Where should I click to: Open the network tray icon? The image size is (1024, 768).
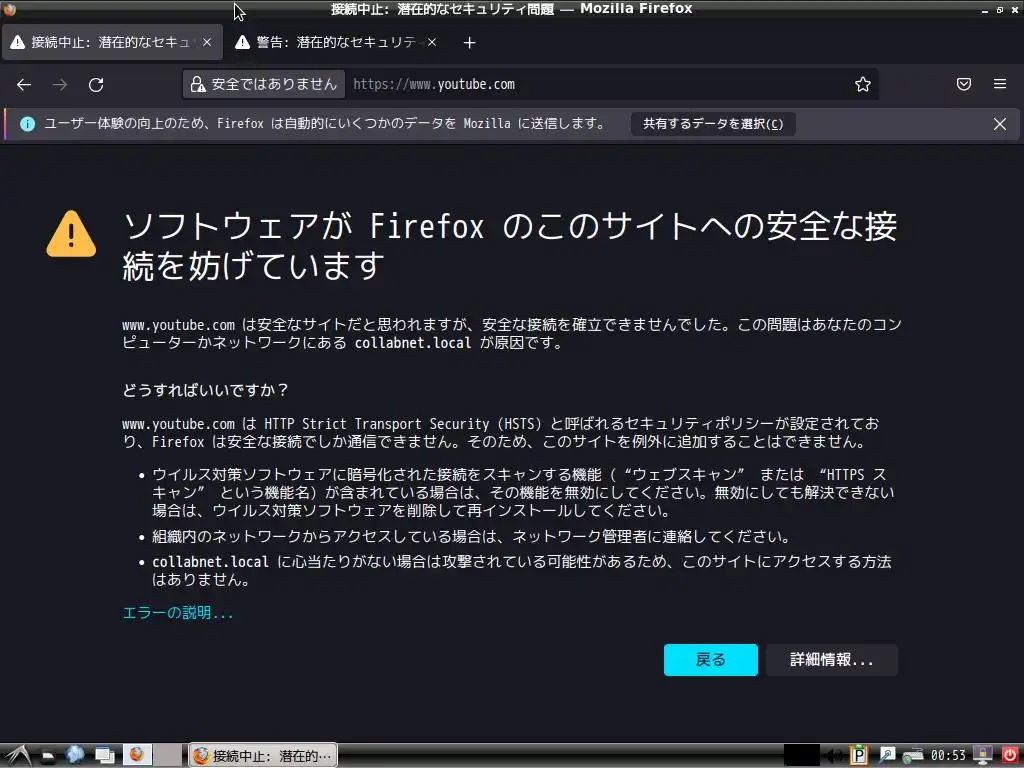coord(914,756)
